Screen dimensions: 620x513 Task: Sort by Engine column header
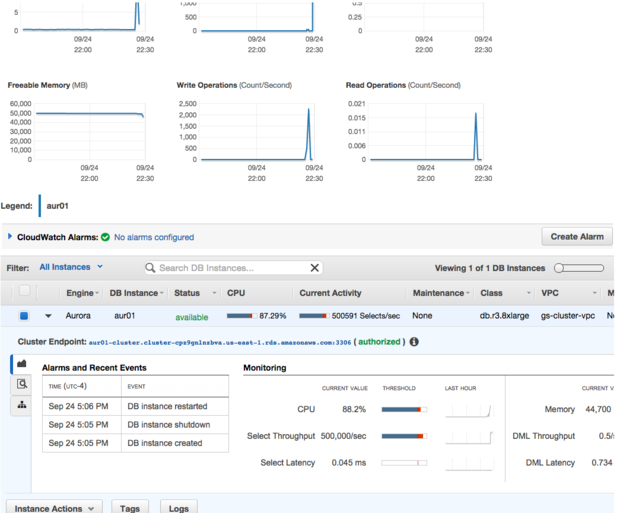pos(82,293)
